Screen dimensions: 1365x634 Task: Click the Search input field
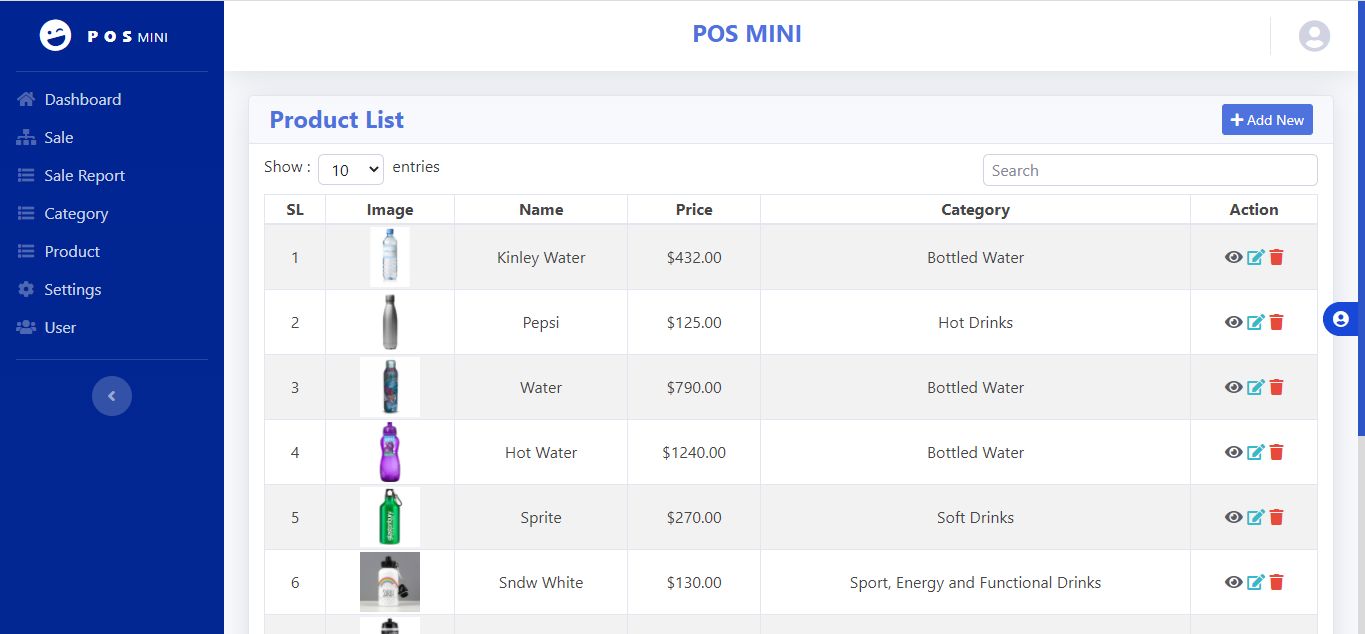coord(1150,170)
